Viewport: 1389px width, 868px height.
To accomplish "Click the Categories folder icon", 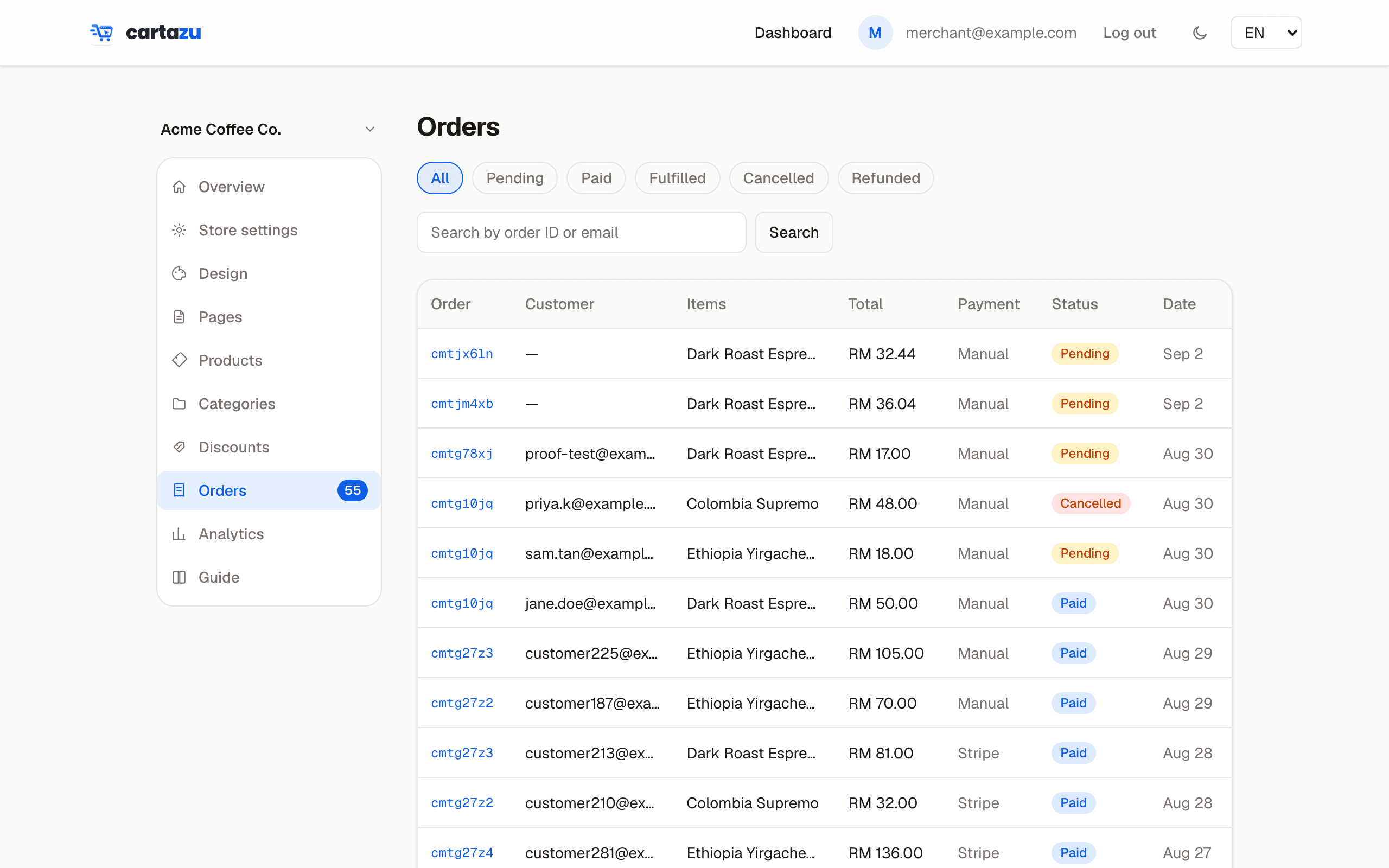I will coord(179,404).
